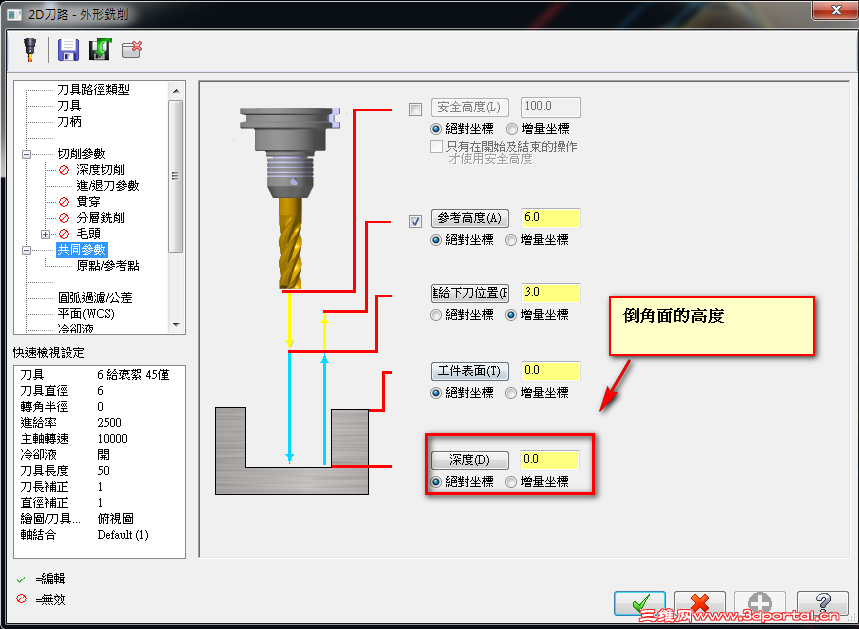Cancel with the red X button
The image size is (859, 629).
(x=700, y=603)
